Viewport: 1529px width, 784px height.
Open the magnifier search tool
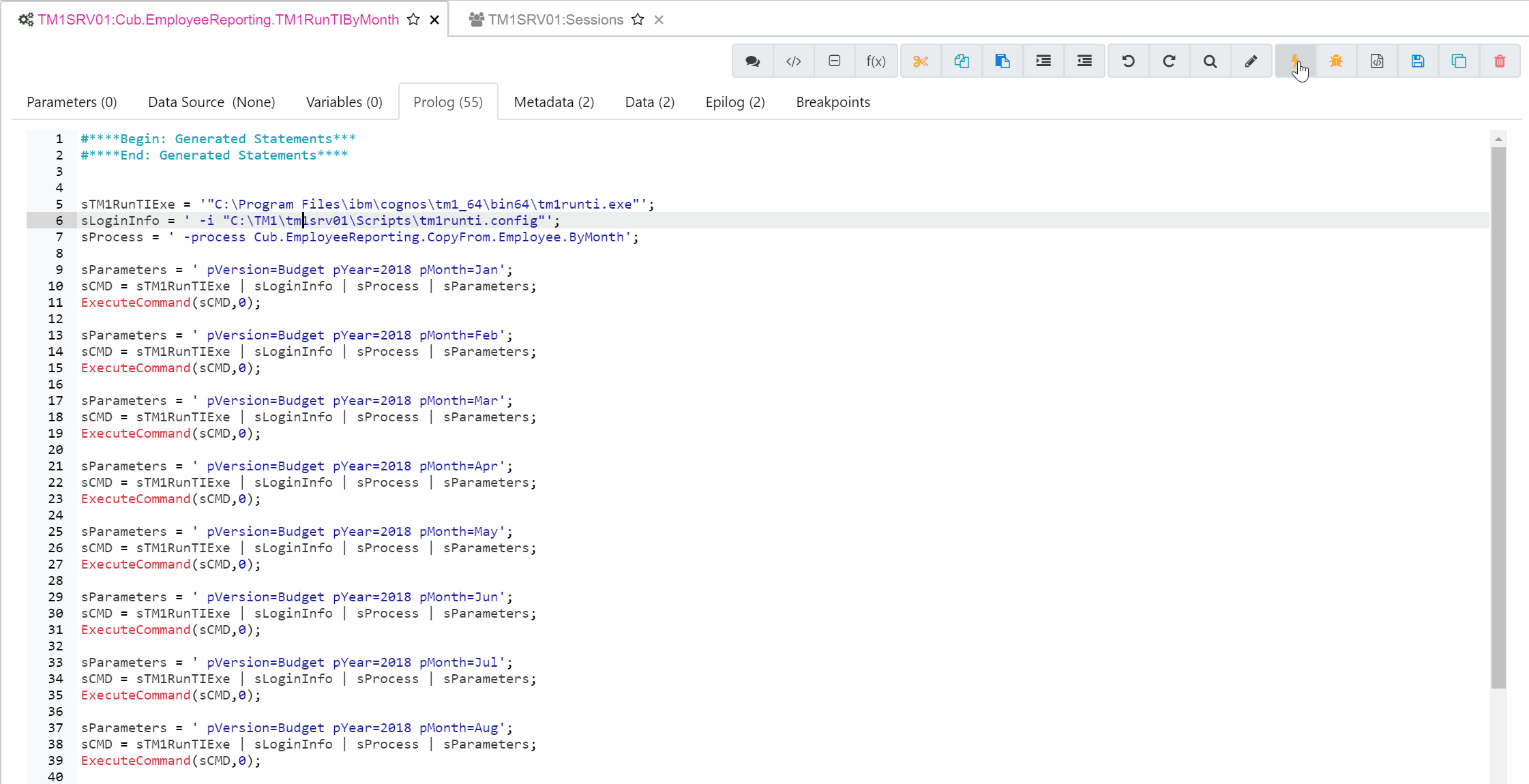[1210, 61]
